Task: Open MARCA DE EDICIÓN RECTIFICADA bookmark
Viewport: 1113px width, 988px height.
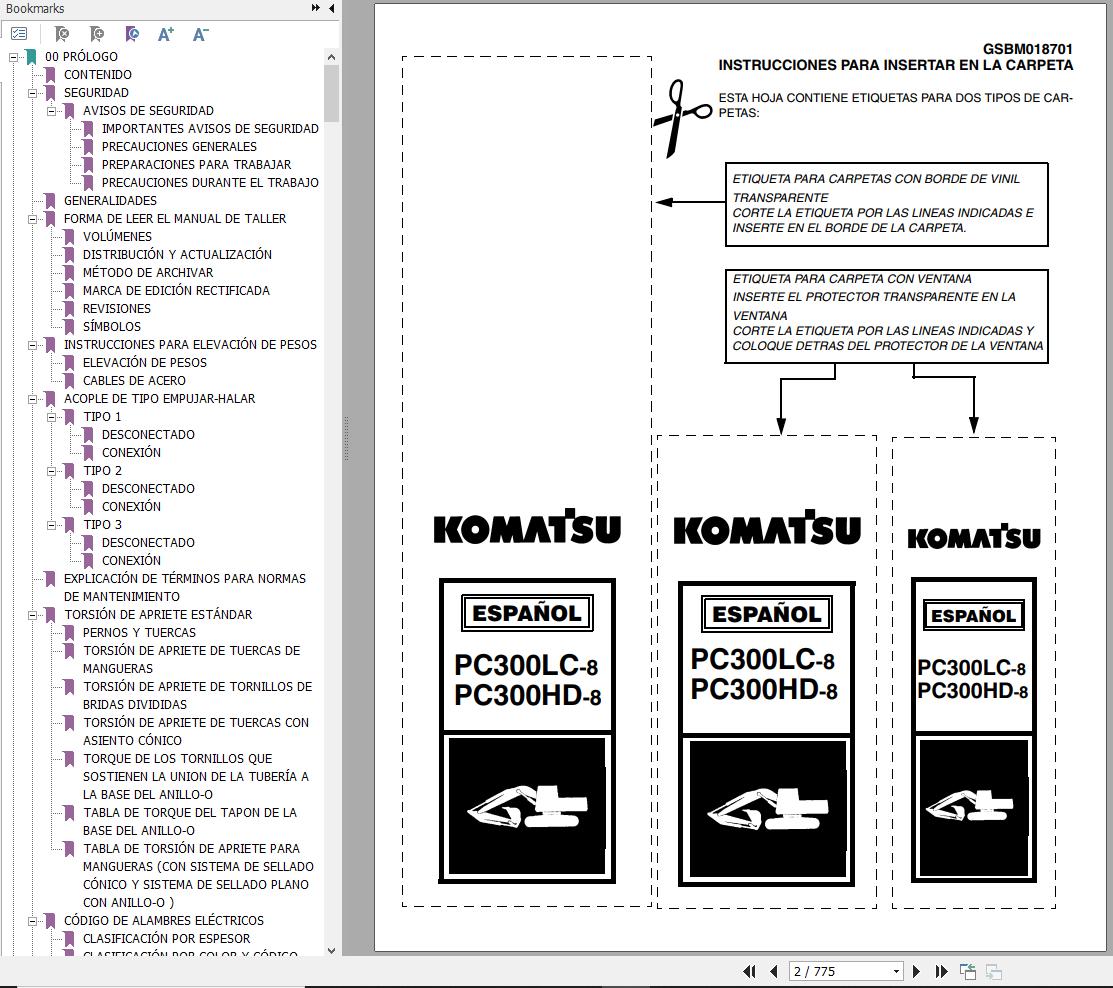Action: pos(176,290)
